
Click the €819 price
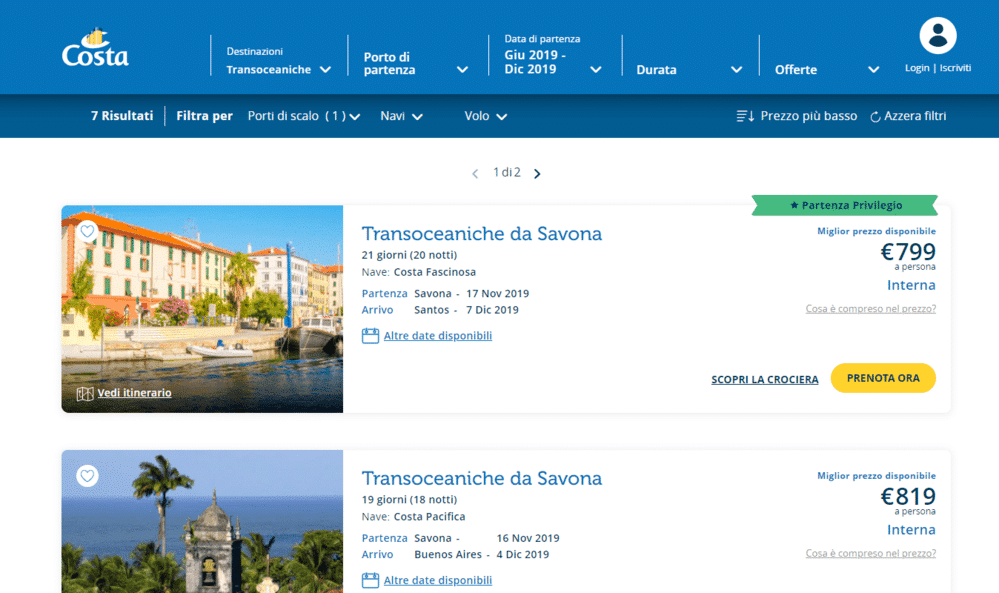point(908,496)
